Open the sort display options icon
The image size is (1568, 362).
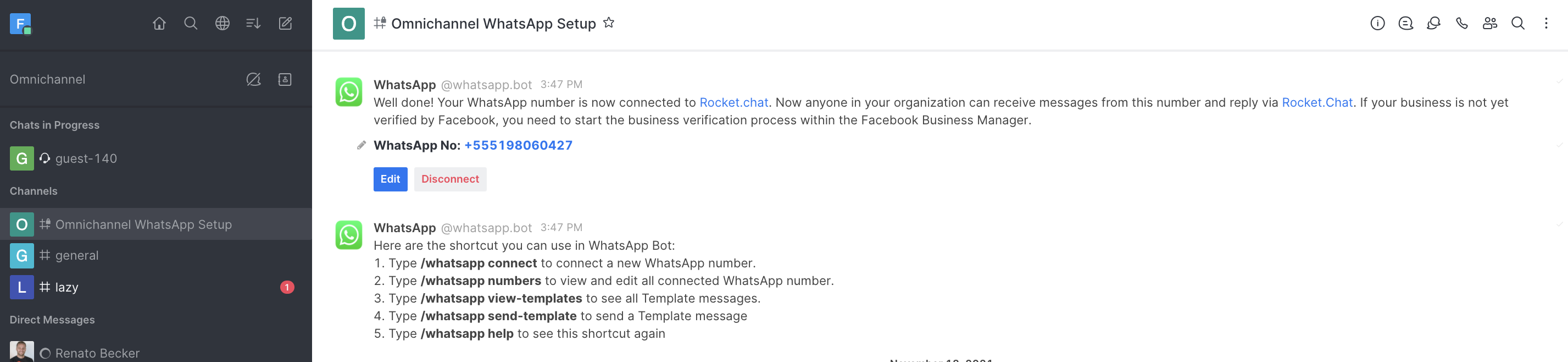tap(253, 24)
